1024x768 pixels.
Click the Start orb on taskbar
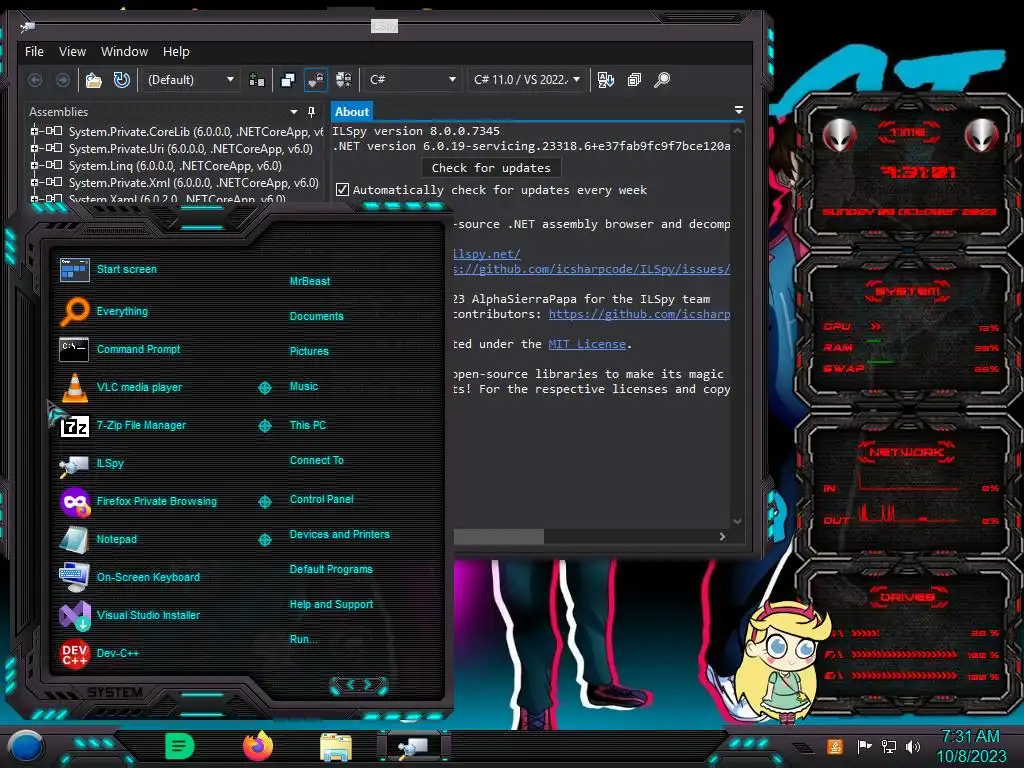tap(25, 748)
